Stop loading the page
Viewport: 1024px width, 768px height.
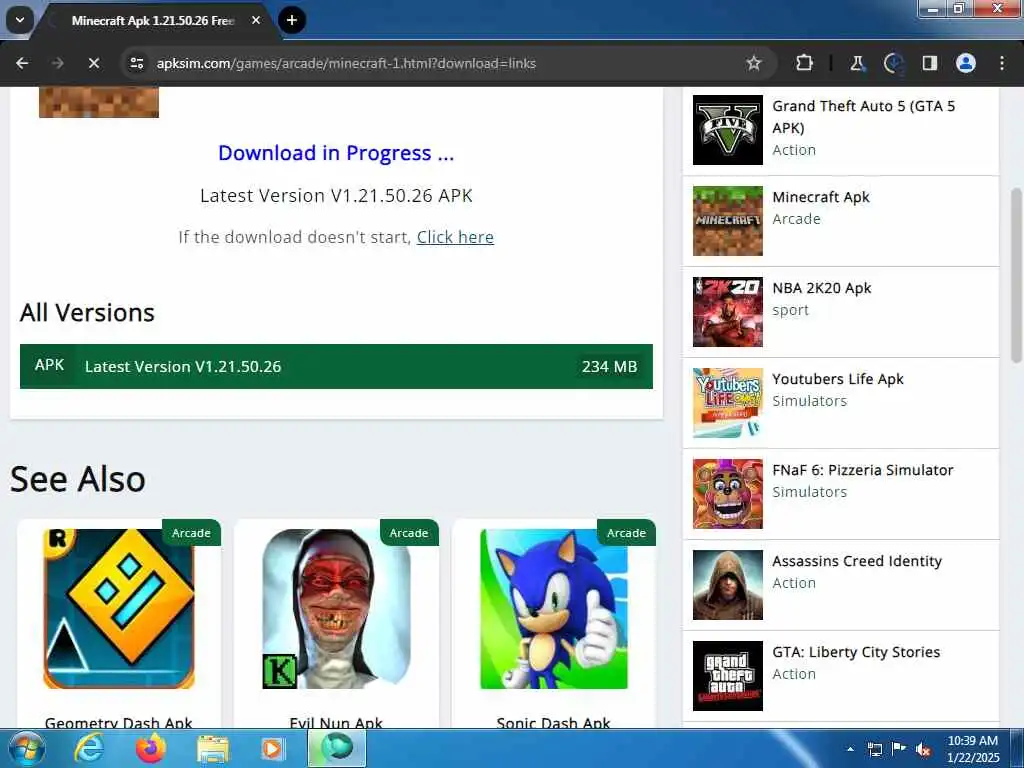pyautogui.click(x=93, y=63)
